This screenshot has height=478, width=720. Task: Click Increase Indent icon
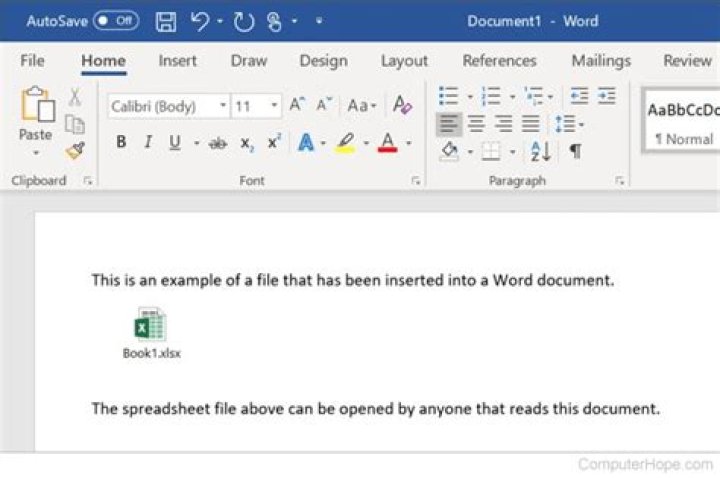click(607, 96)
